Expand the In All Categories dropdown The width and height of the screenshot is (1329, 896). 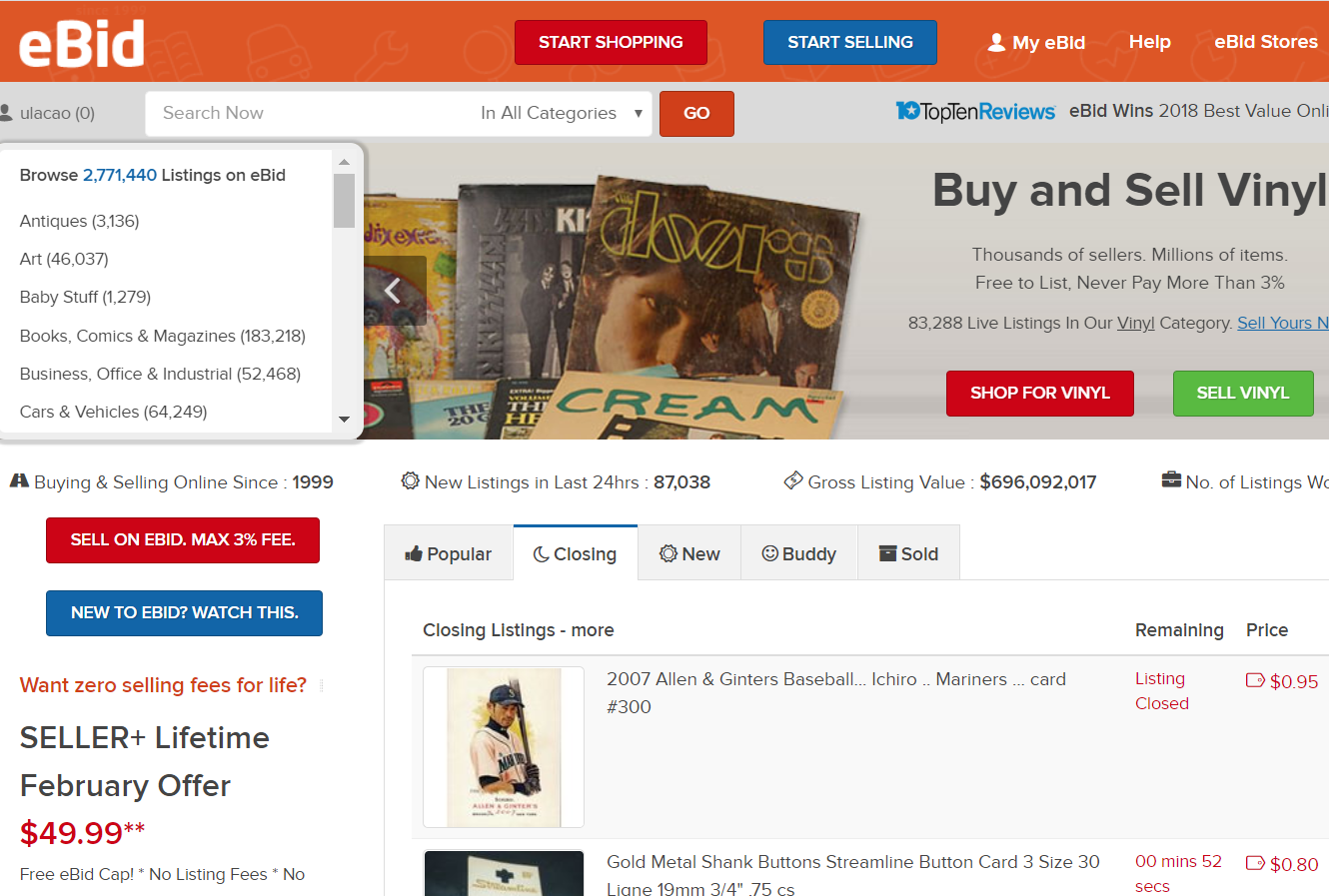coord(561,113)
